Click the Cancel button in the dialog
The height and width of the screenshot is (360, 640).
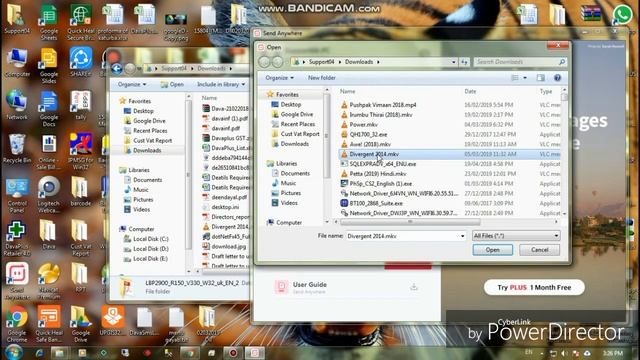point(540,250)
